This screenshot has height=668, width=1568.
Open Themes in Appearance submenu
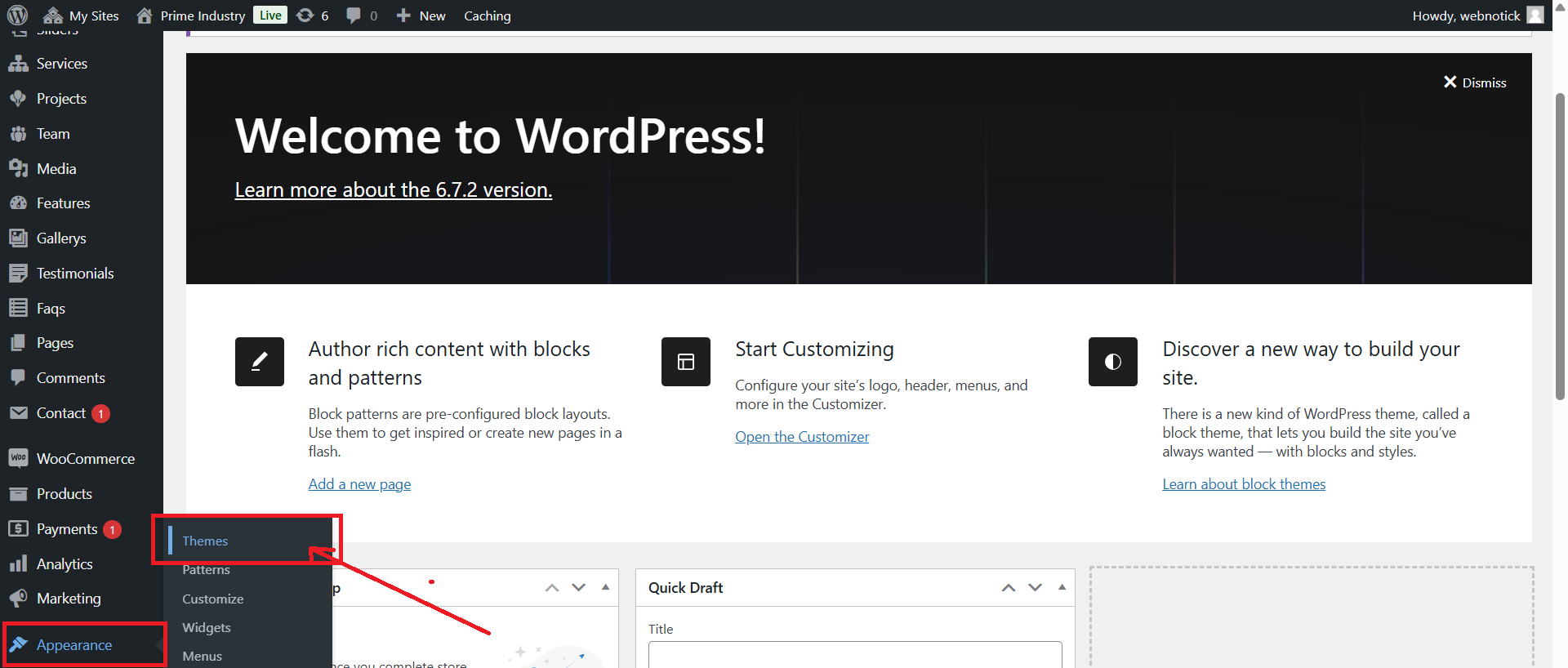coord(205,541)
